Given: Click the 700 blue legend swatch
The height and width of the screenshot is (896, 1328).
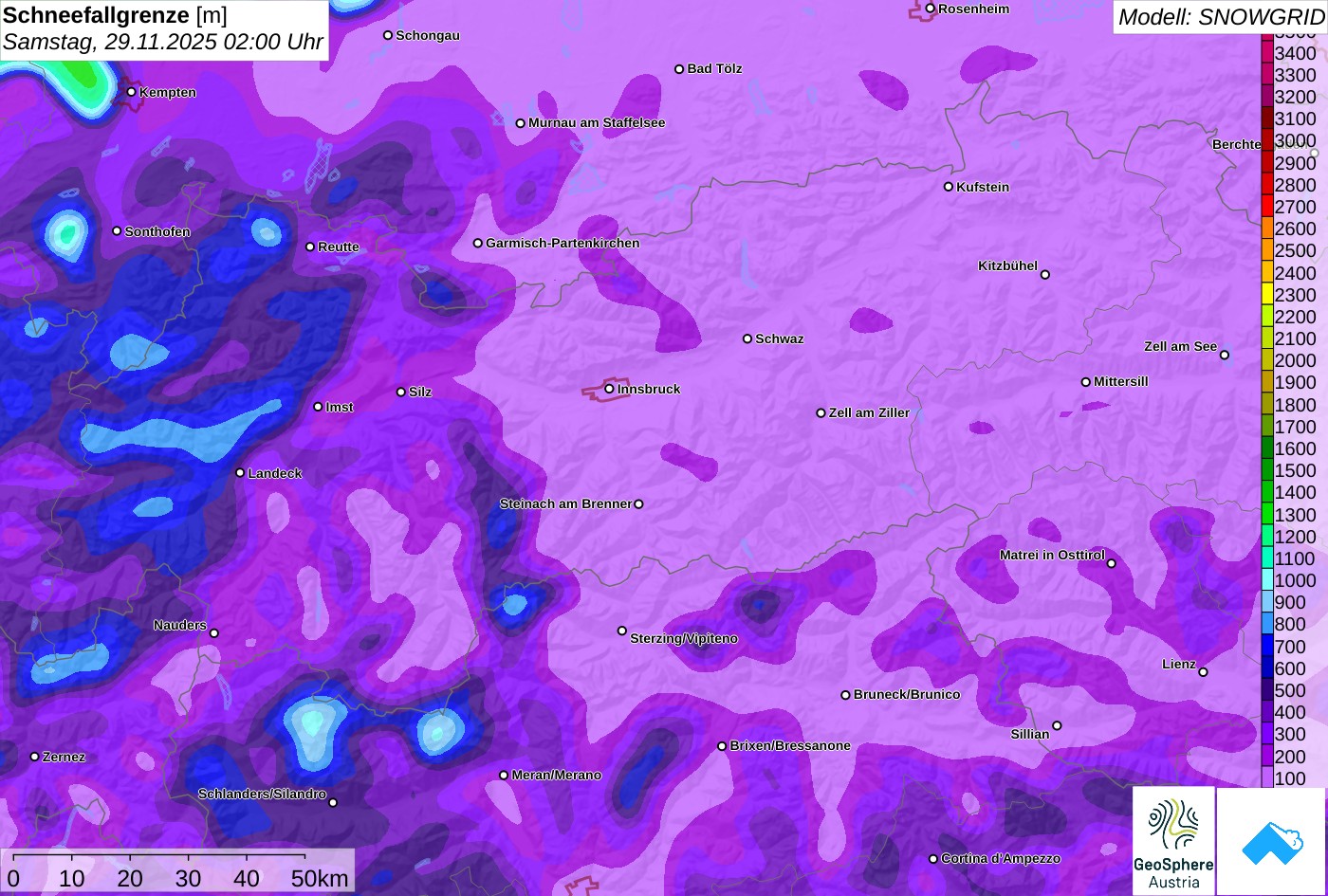Looking at the screenshot, I should (1266, 646).
